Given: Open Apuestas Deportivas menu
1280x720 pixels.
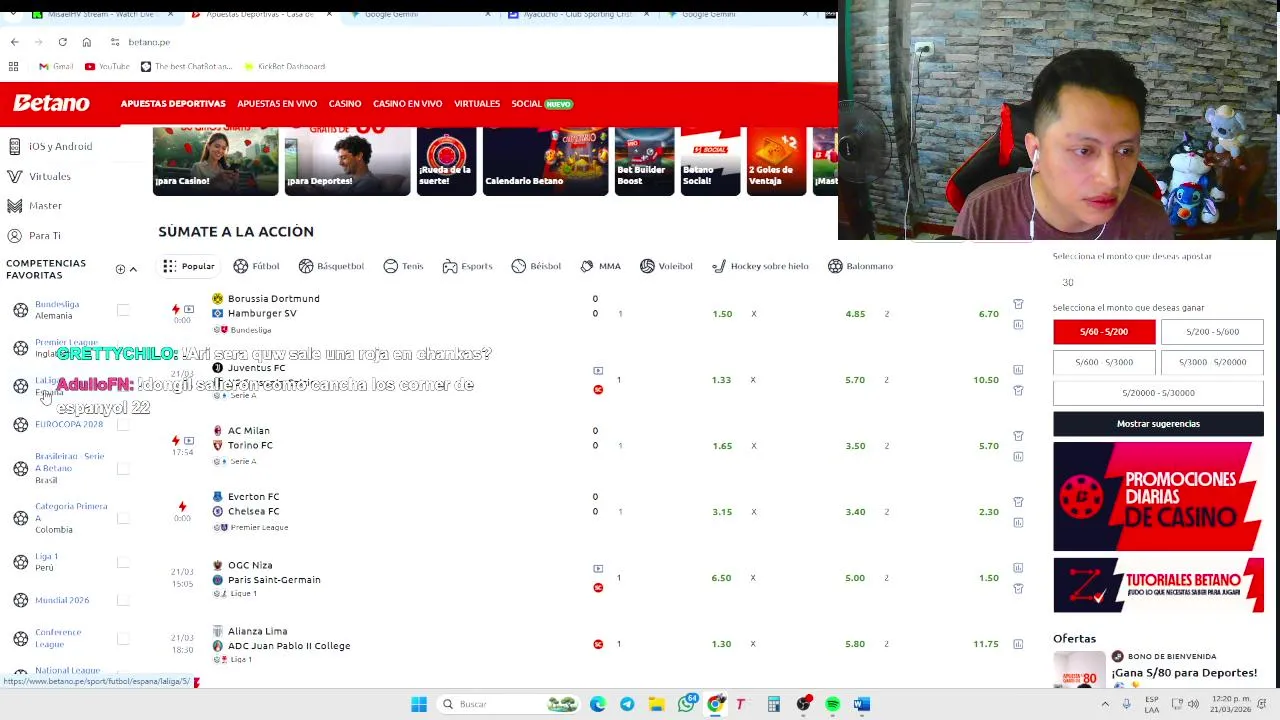Looking at the screenshot, I should [x=173, y=104].
